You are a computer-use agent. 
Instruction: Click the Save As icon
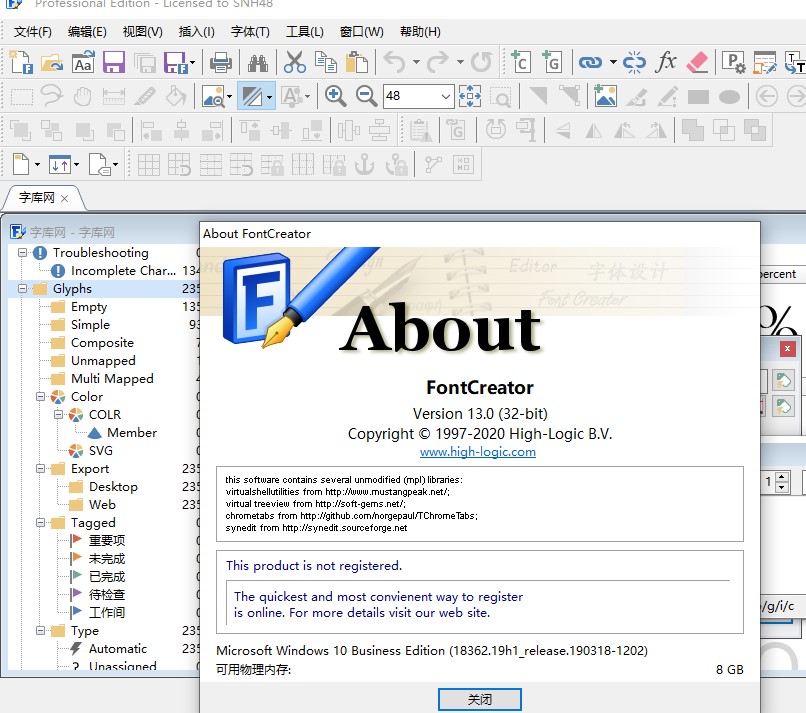[x=176, y=62]
